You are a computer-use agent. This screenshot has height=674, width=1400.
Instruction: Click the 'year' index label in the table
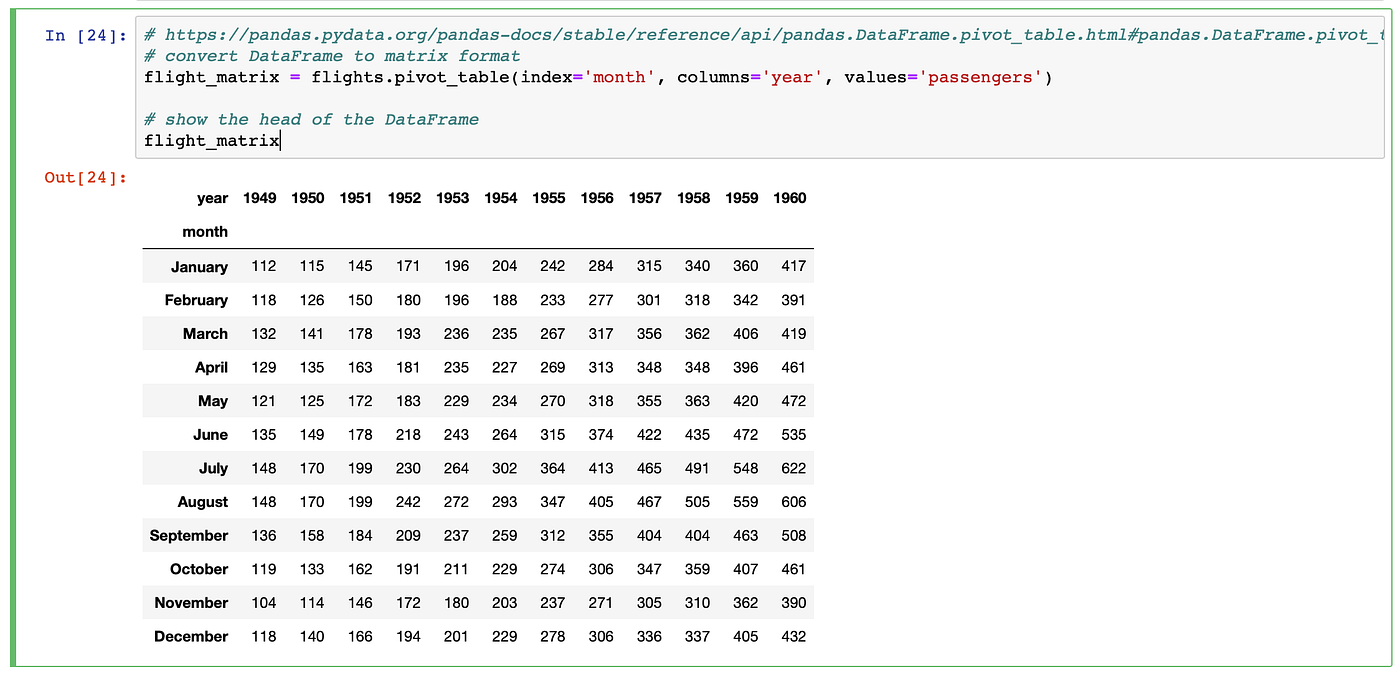[212, 198]
